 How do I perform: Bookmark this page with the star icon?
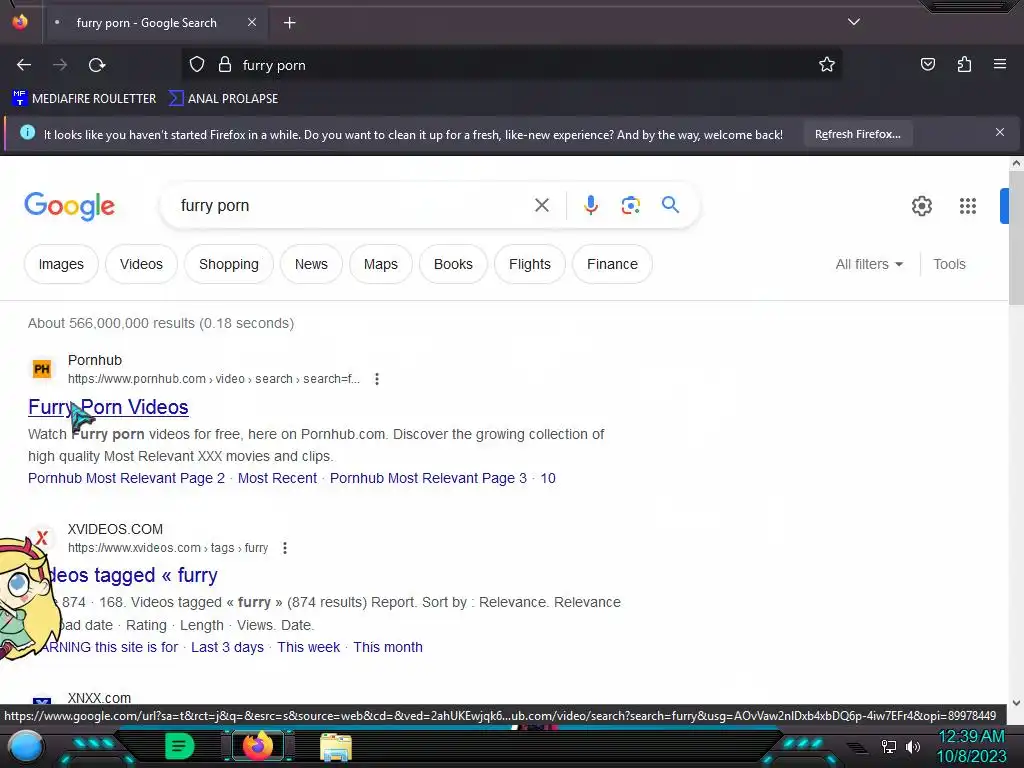click(827, 65)
